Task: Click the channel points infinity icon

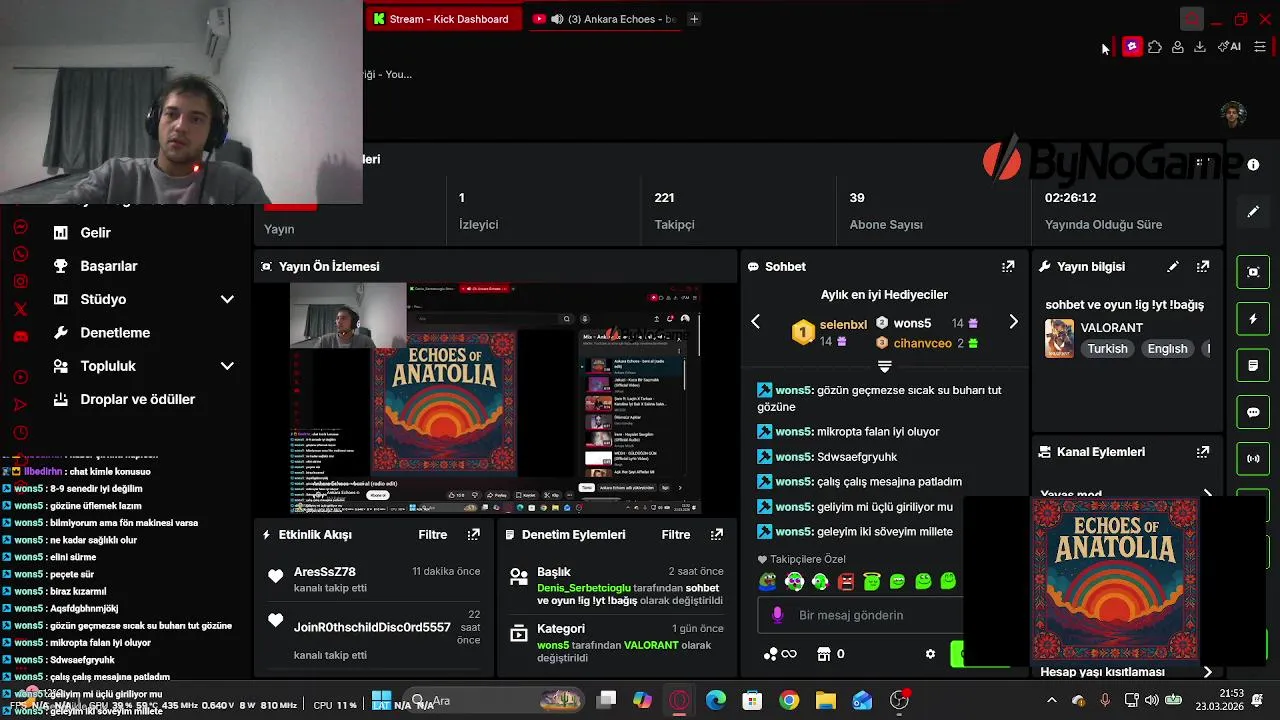Action: [780, 654]
